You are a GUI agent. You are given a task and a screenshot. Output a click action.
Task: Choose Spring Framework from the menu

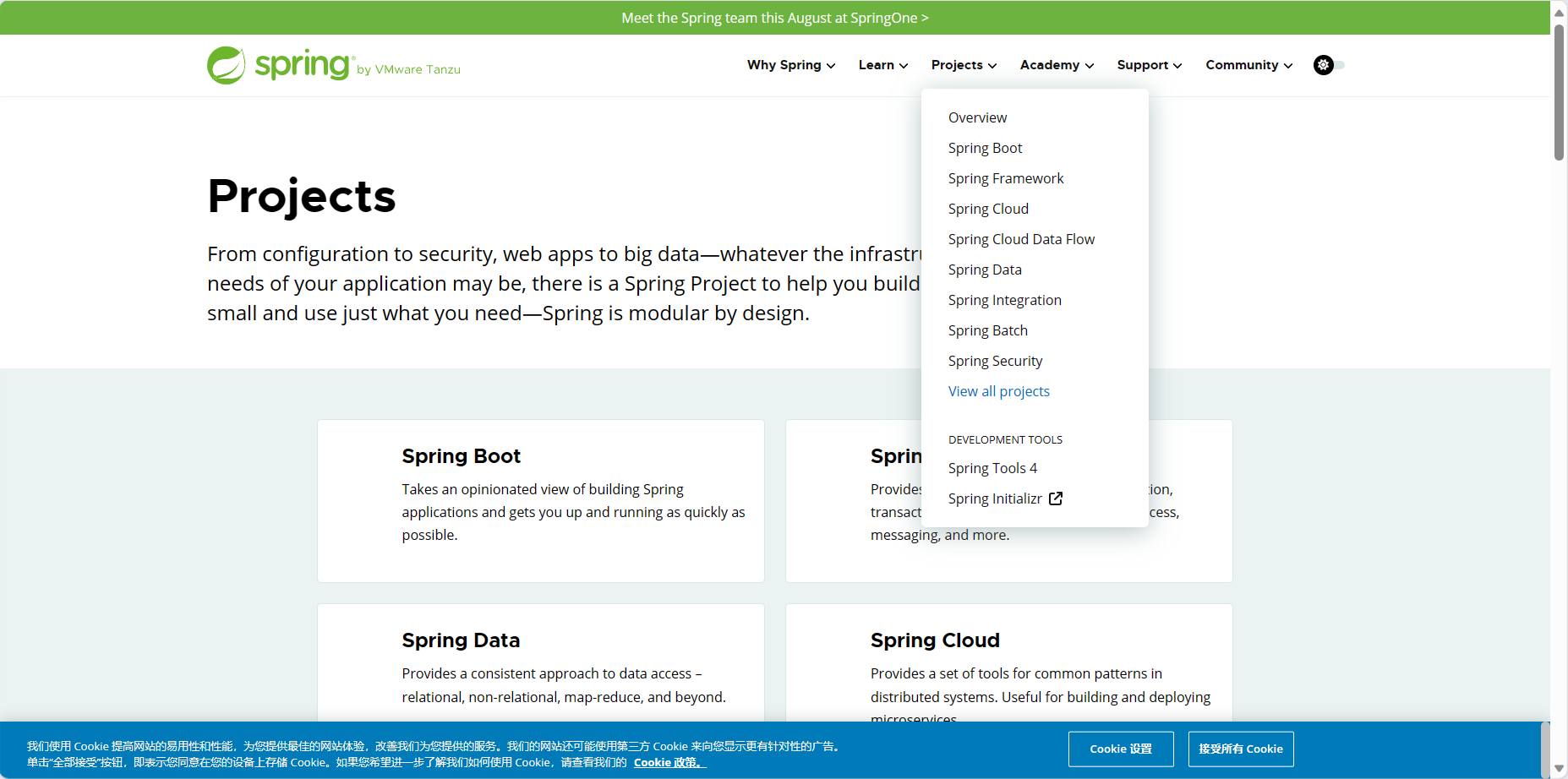[1006, 178]
